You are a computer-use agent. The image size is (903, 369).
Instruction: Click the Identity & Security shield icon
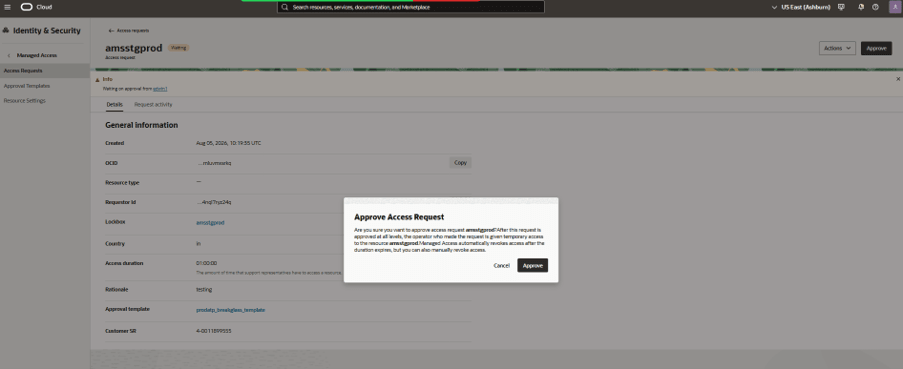pyautogui.click(x=6, y=31)
